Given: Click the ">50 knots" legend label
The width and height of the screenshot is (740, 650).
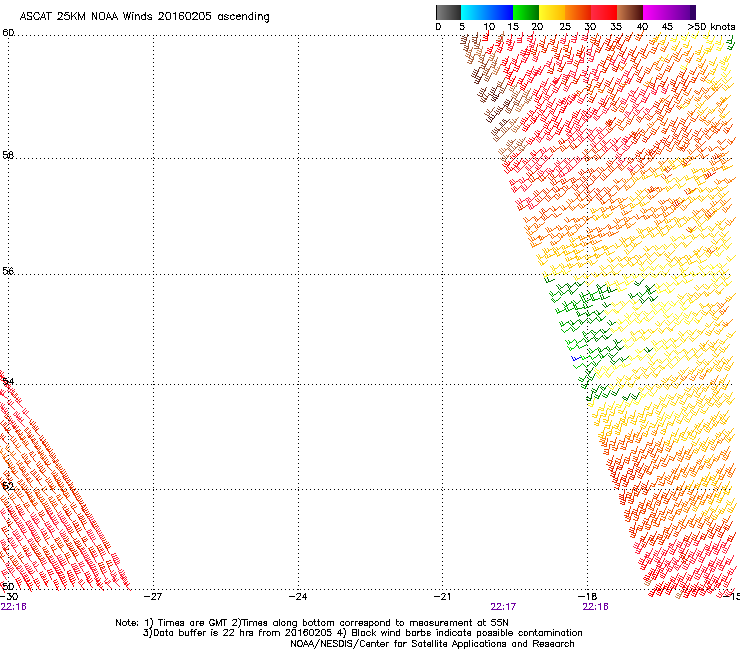Looking at the screenshot, I should [x=711, y=27].
